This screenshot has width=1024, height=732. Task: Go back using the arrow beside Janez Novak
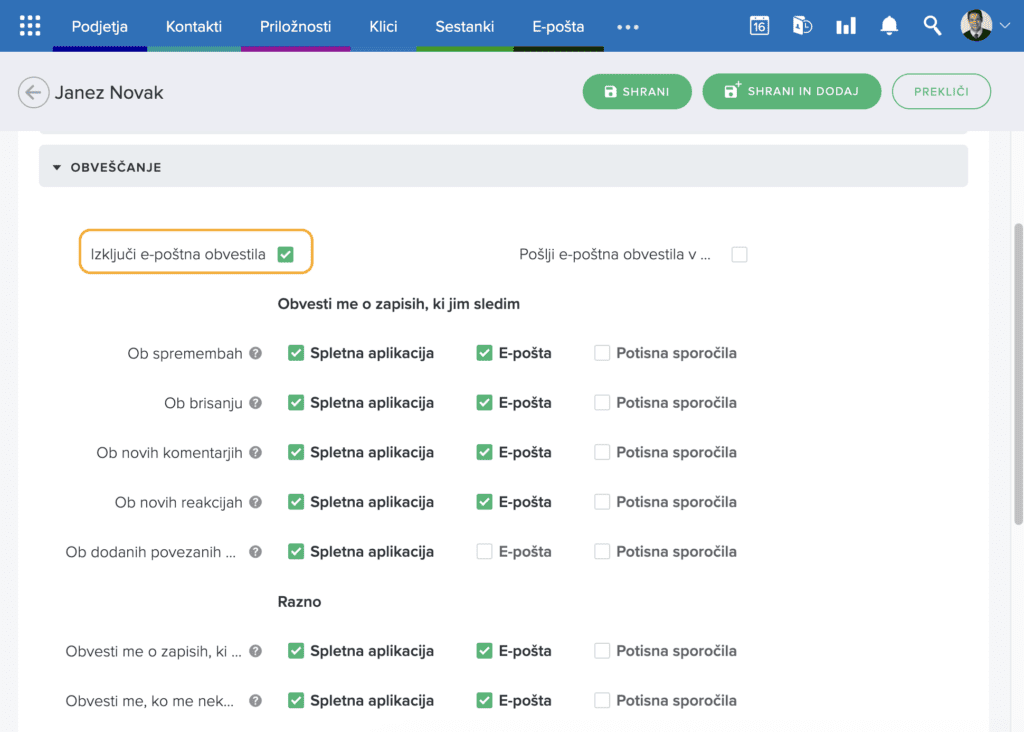coord(33,93)
